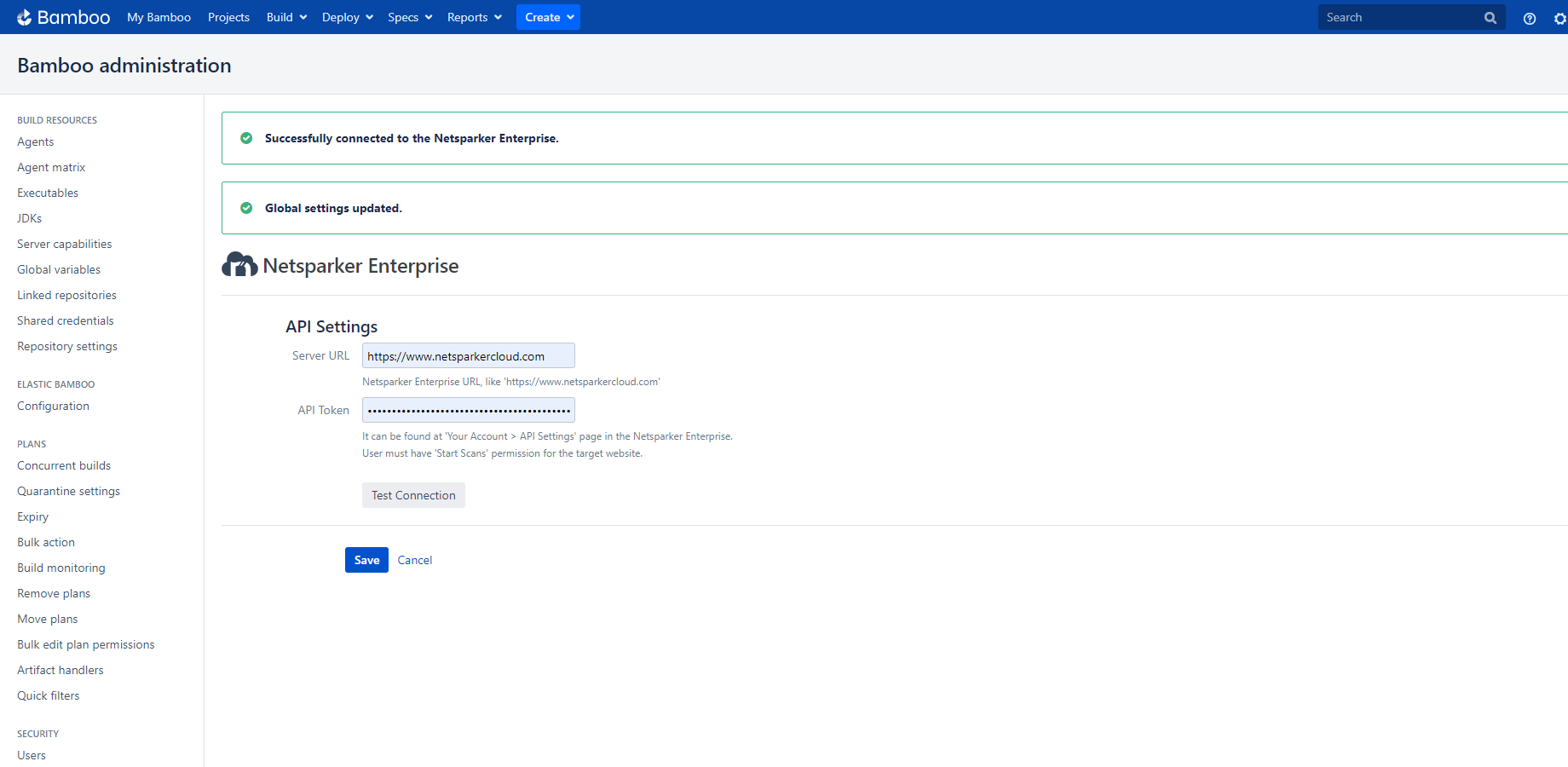The image size is (1568, 767).
Task: Open Move plans link
Action: [48, 619]
